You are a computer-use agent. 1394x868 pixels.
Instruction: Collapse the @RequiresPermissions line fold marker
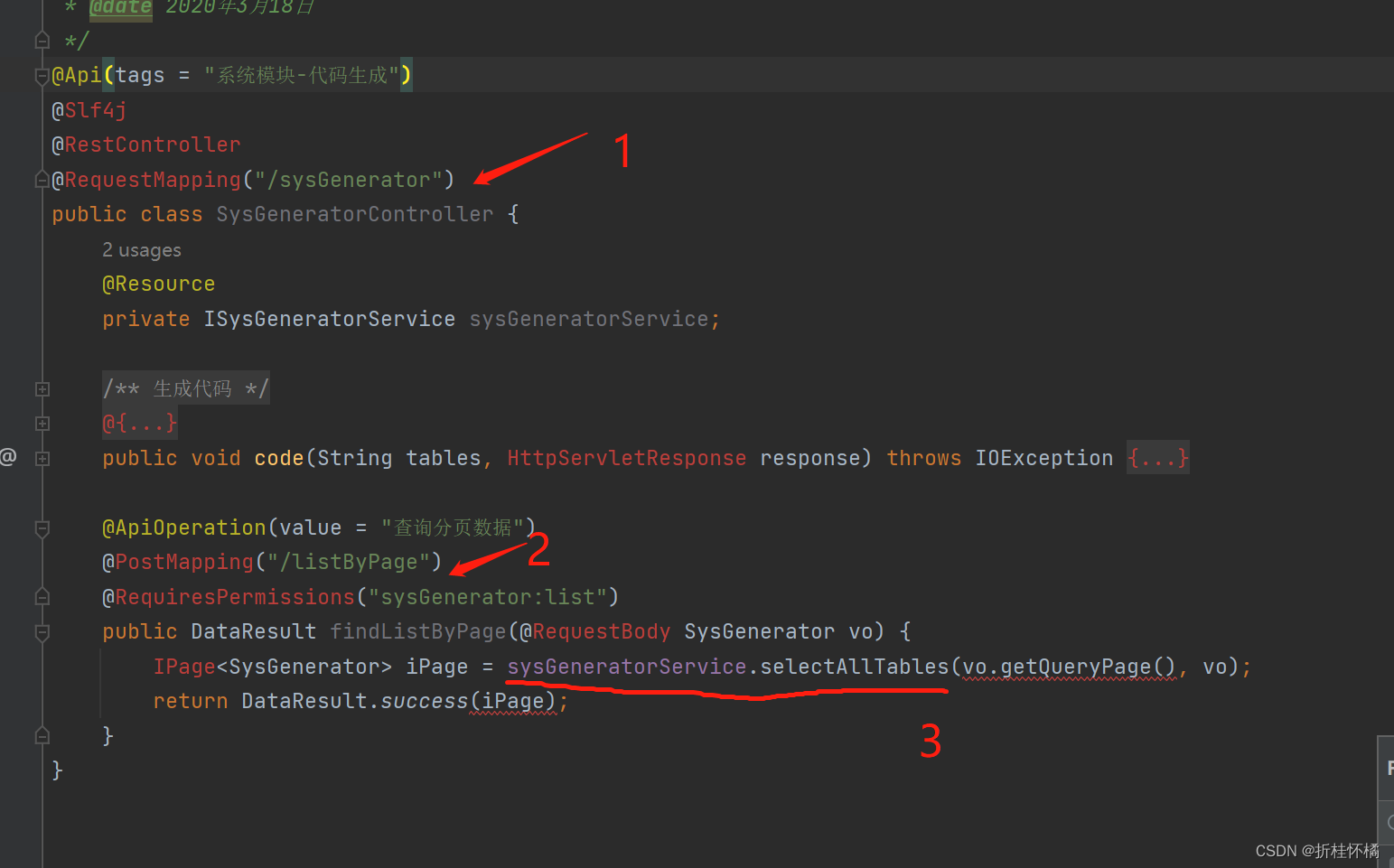[42, 597]
